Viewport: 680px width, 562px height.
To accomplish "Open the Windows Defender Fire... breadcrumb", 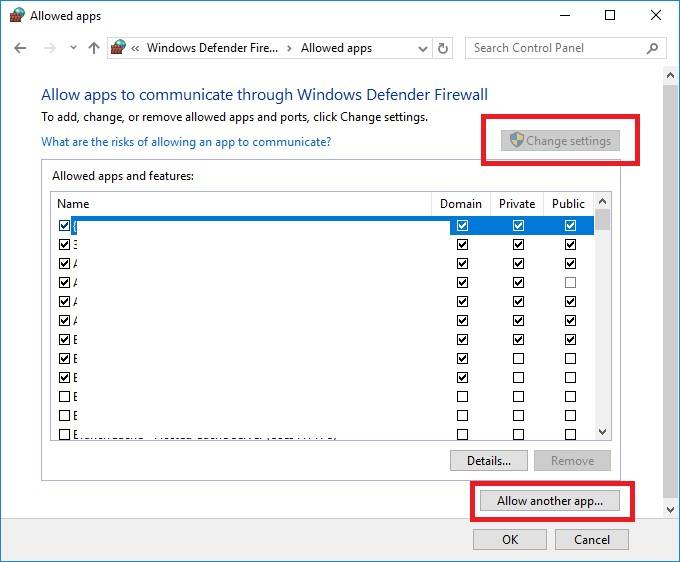I will [x=212, y=48].
